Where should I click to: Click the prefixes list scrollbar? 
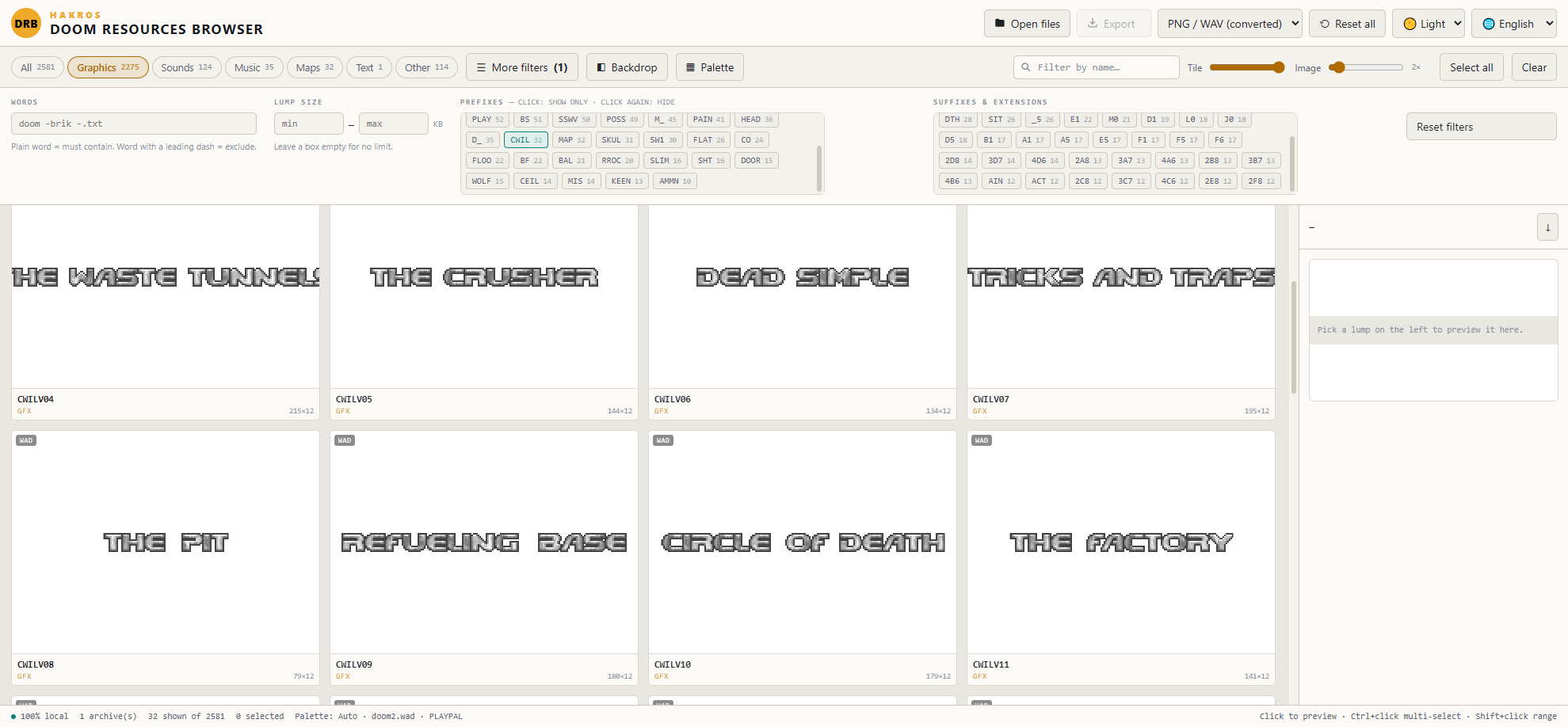[x=818, y=167]
